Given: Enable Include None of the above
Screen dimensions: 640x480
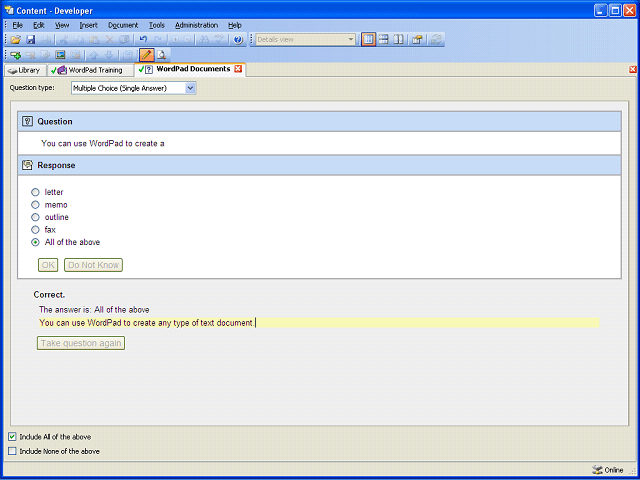Looking at the screenshot, I should (12, 451).
